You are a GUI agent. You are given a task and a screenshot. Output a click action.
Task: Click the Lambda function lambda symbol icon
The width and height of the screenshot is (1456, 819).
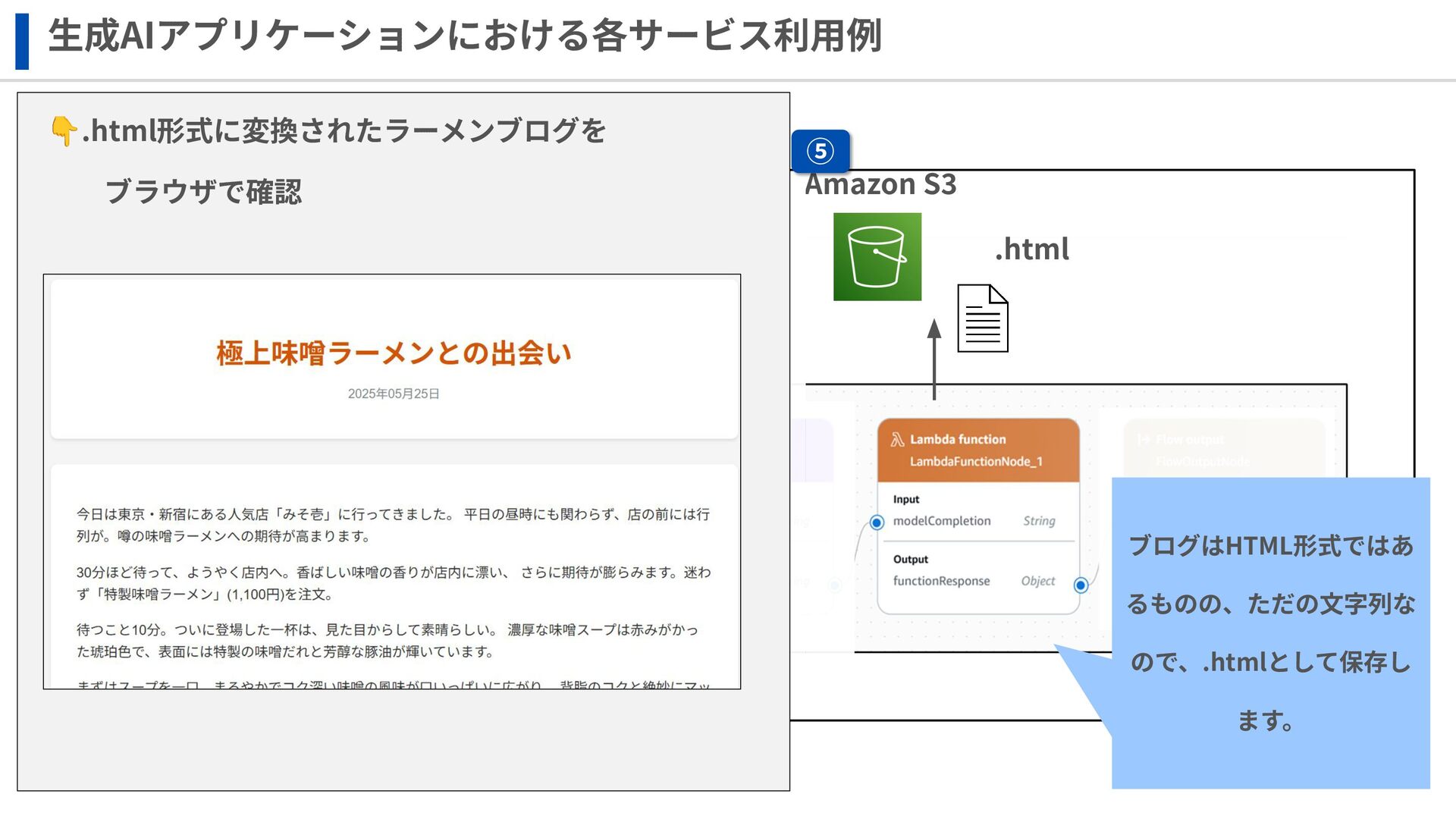tap(897, 440)
